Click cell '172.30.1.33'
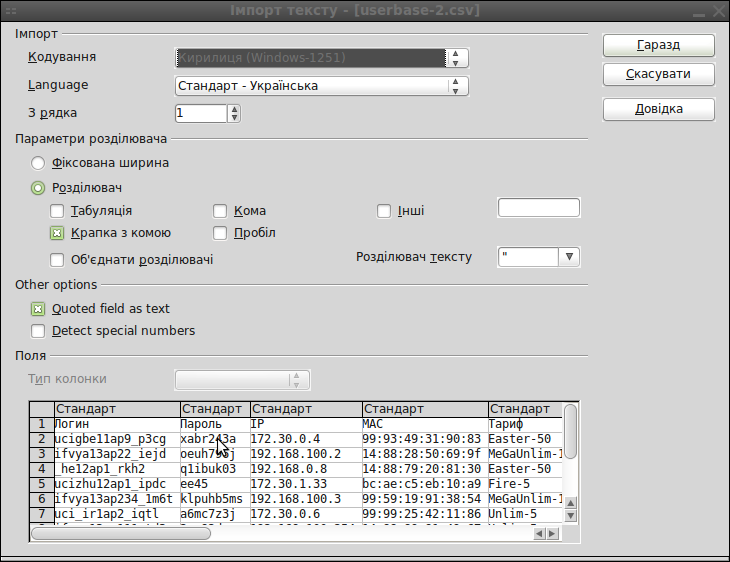The image size is (730, 562). pos(306,484)
